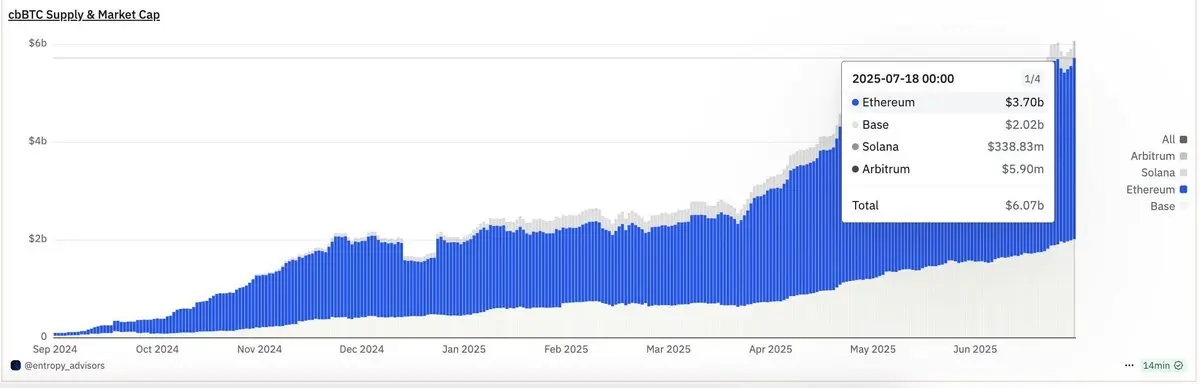Click the Ethereum row in tooltip
Viewport: 1200px width, 388px height.
[x=947, y=102]
